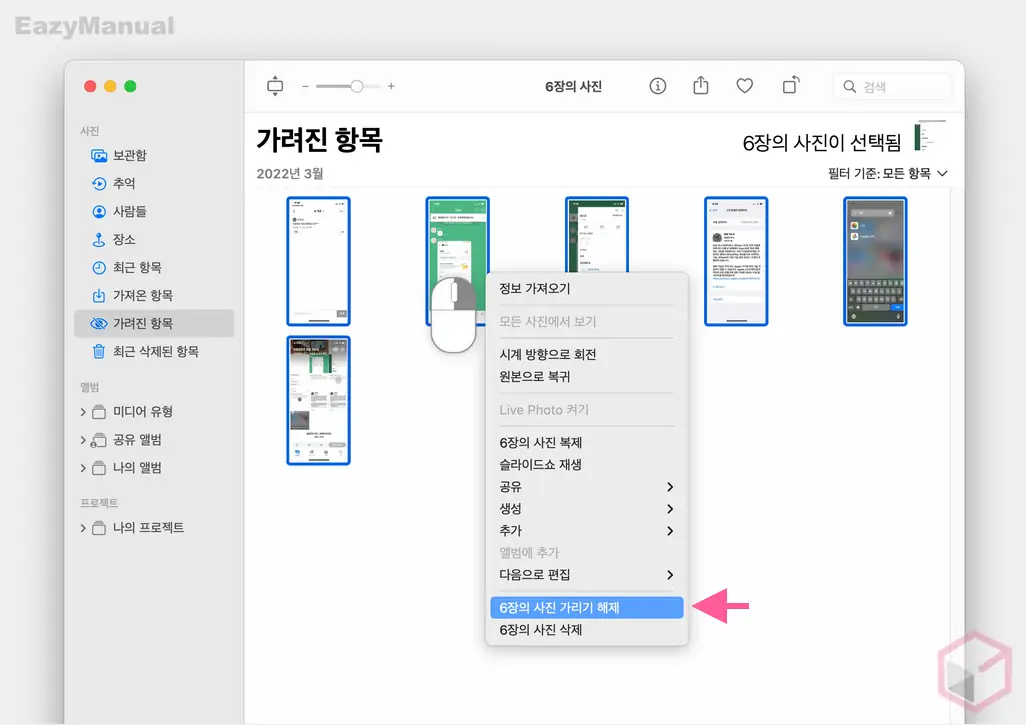Click the rotate icon in the toolbar
The width and height of the screenshot is (1026, 725).
[790, 86]
